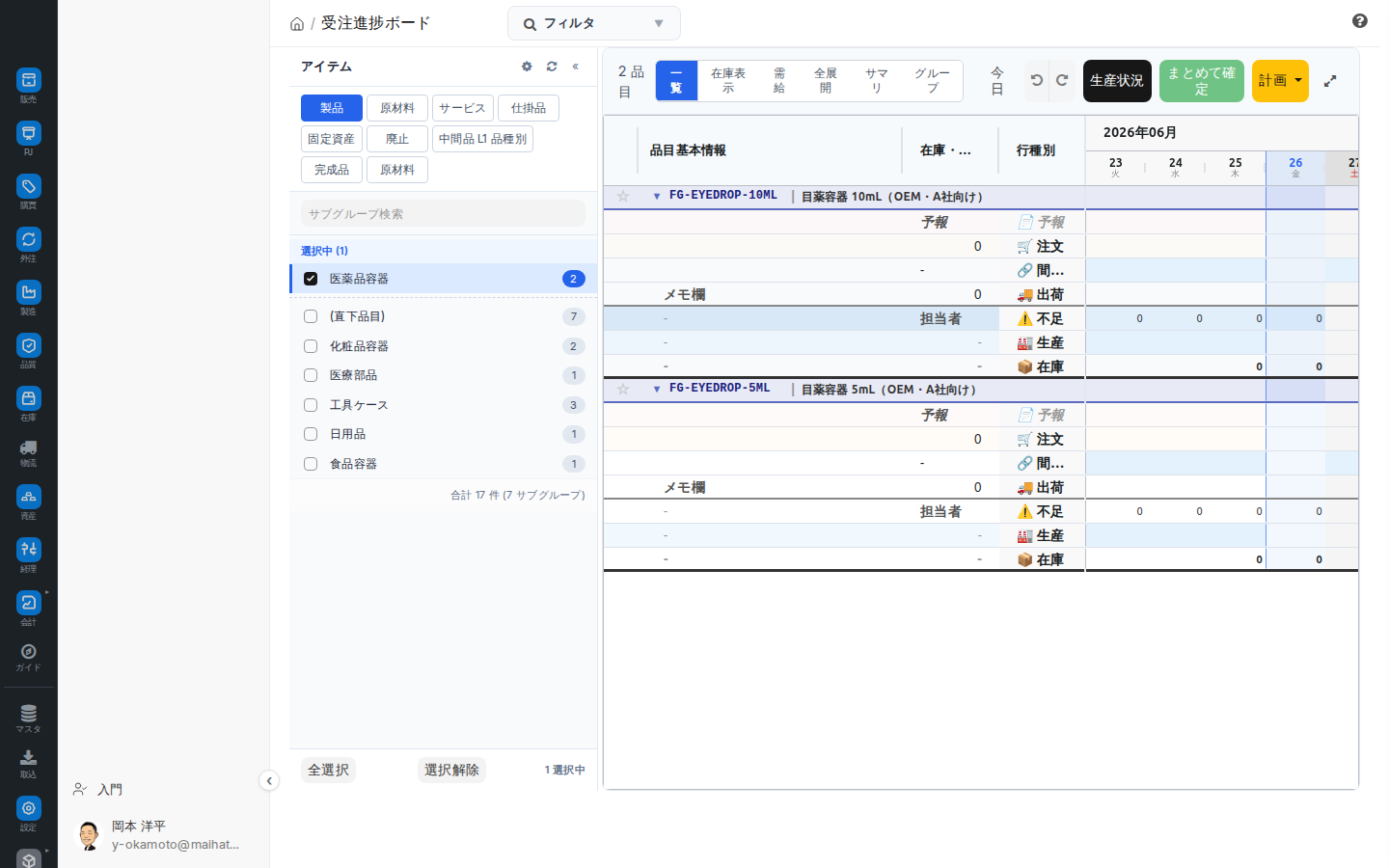Viewport: 1389px width, 868px height.
Task: Collapse the FG-EYEDROP-10ML row group
Action: pos(657,197)
